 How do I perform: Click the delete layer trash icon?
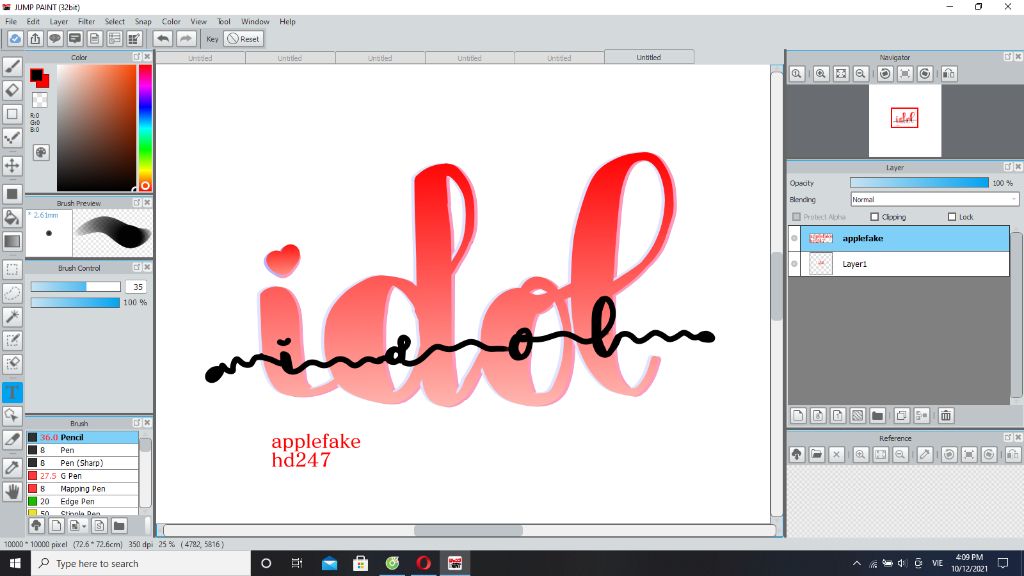946,415
